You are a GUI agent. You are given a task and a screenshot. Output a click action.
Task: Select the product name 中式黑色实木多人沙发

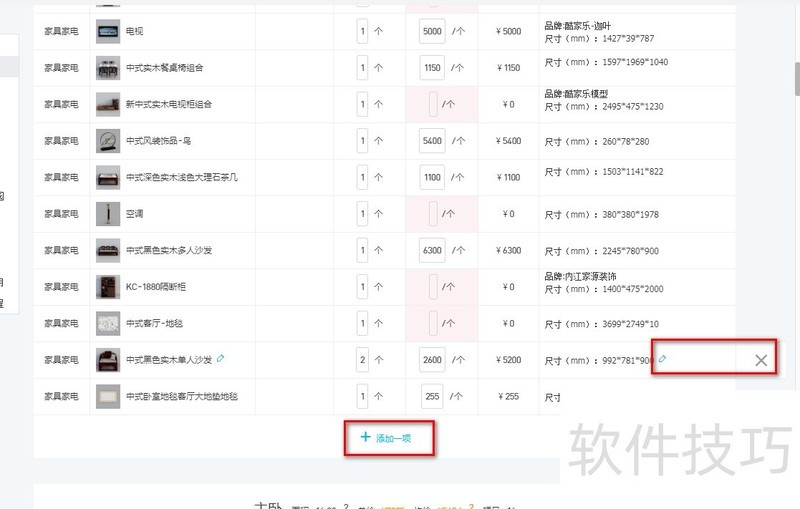(x=169, y=250)
